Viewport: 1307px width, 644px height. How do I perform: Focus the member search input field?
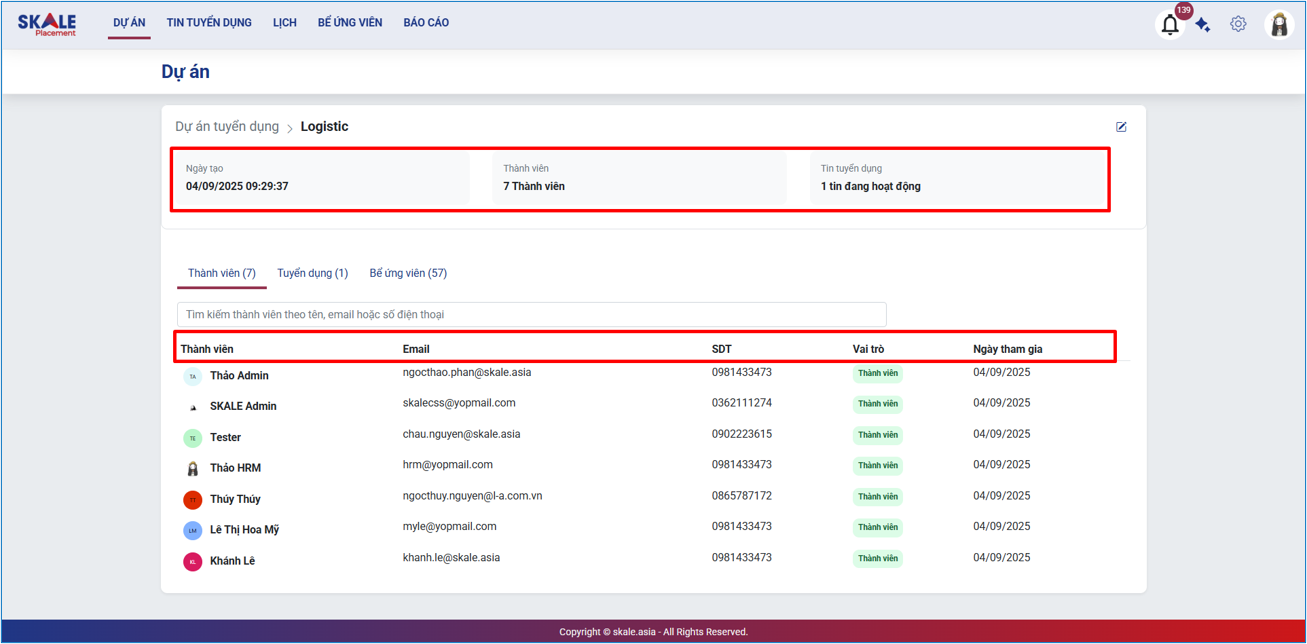click(x=531, y=315)
